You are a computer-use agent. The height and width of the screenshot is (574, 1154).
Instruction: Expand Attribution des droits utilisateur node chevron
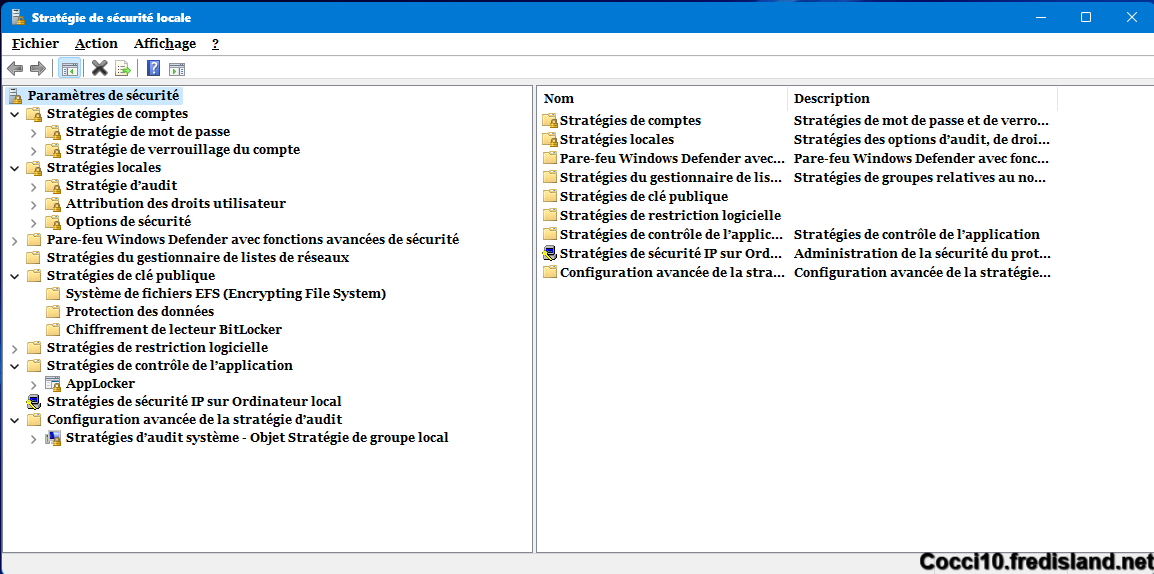(x=34, y=204)
